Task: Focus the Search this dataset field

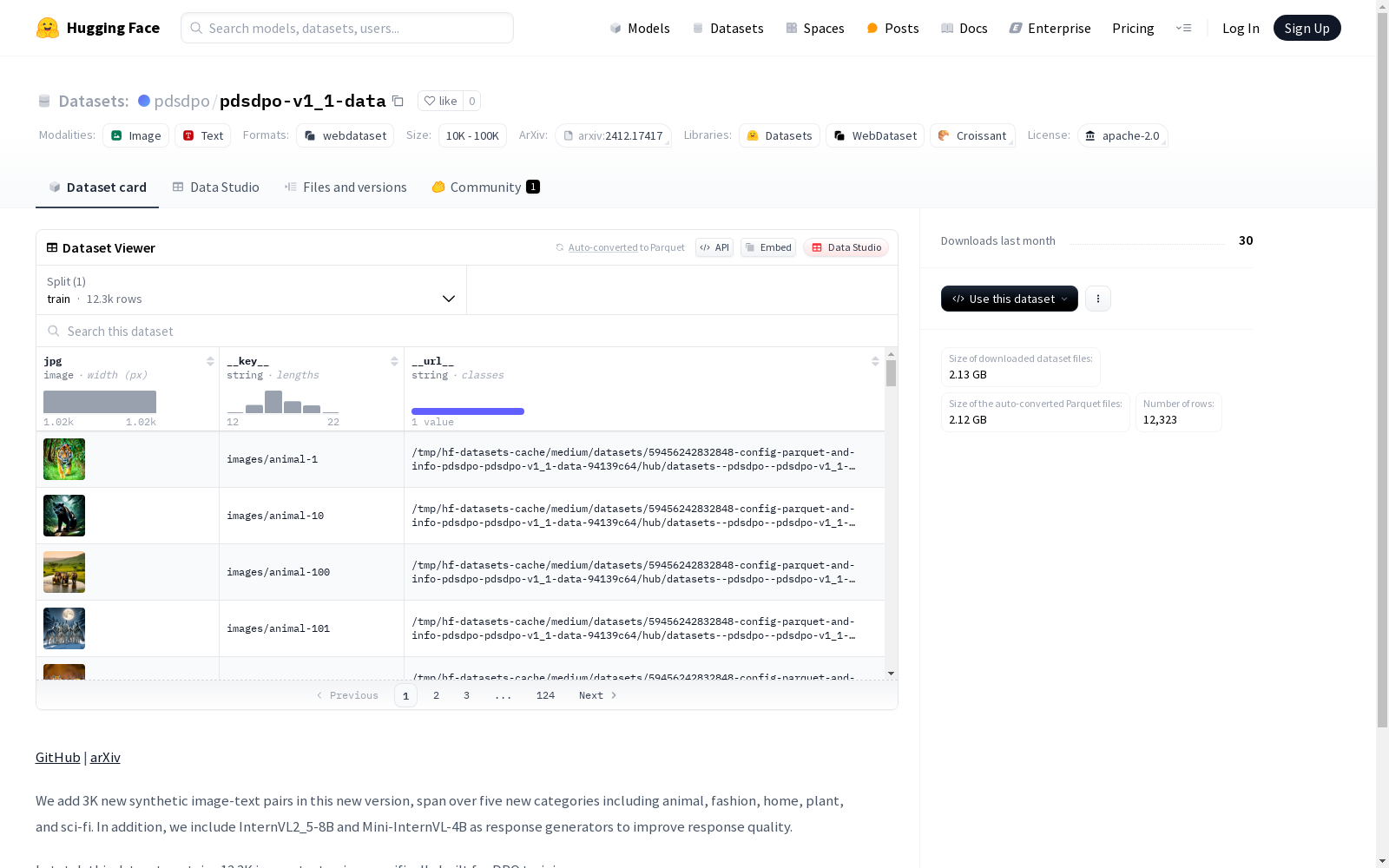Action: pyautogui.click(x=467, y=331)
